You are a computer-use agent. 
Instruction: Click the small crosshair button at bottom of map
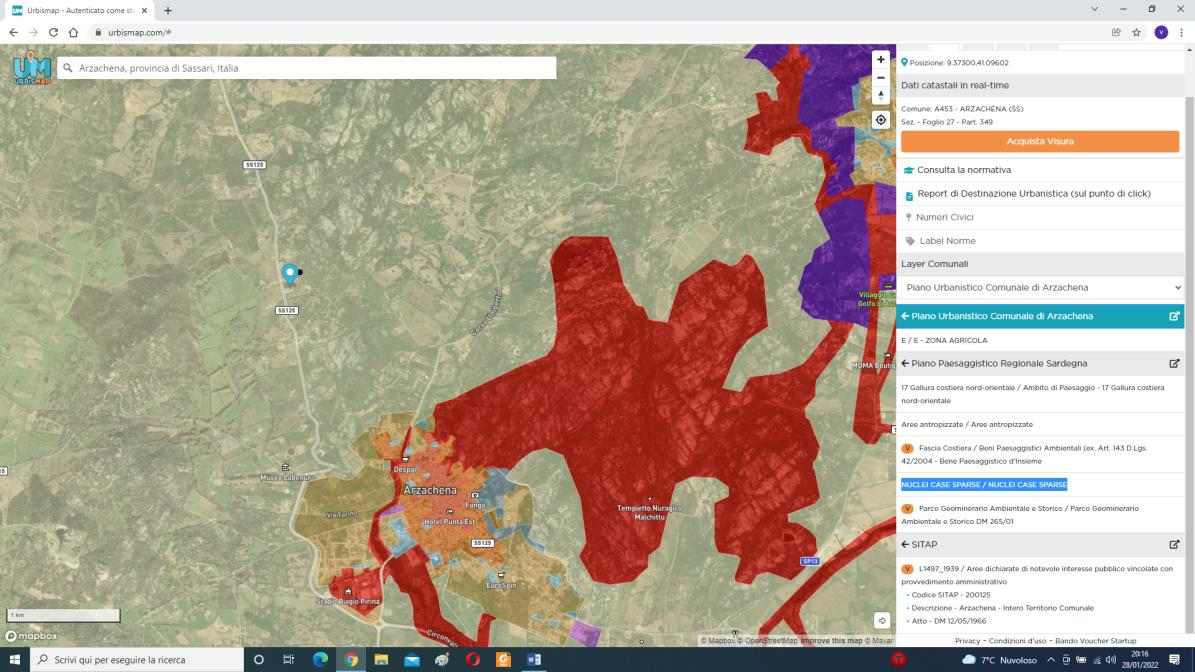click(881, 620)
